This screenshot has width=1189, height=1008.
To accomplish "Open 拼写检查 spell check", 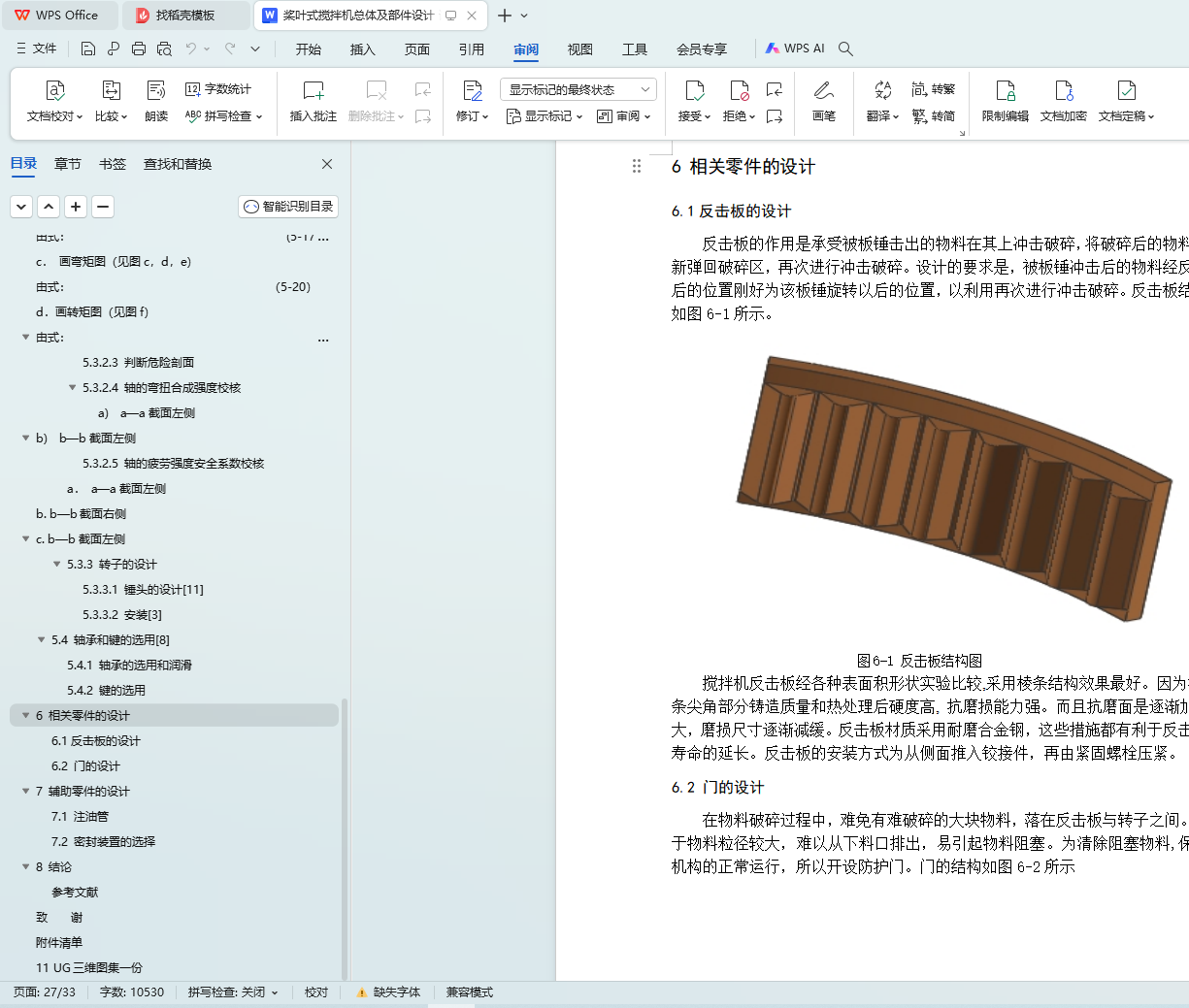I will coord(223,115).
